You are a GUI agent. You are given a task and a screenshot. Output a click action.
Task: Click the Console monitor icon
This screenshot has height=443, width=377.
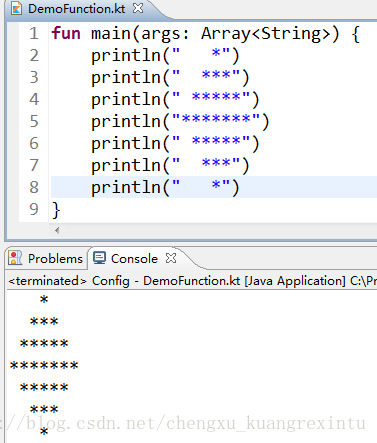tap(99, 258)
